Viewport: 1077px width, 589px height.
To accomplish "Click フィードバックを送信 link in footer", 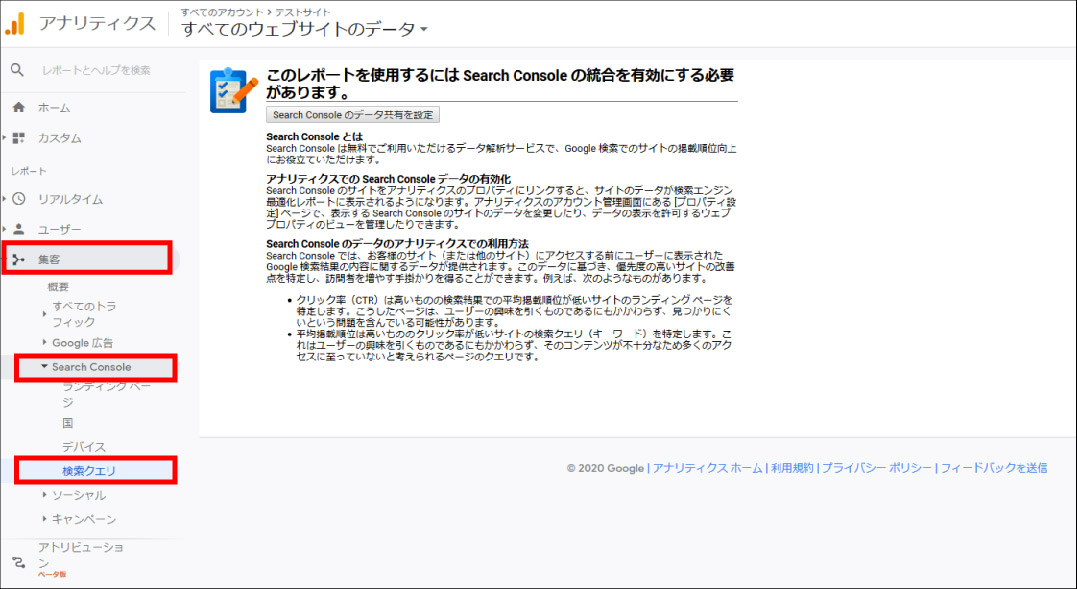I will coord(994,468).
